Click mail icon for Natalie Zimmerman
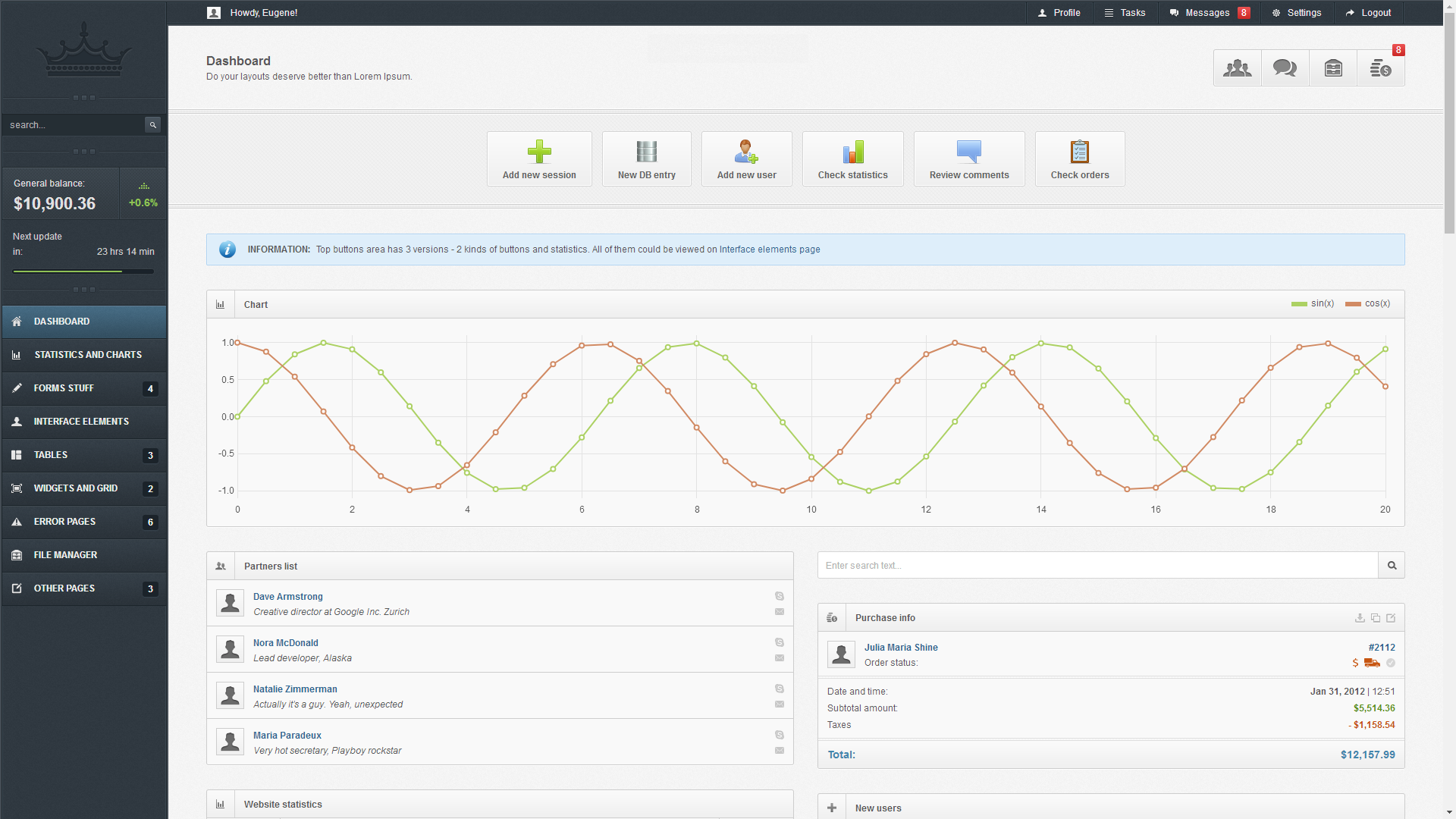Viewport: 1456px width, 819px height. click(x=780, y=704)
